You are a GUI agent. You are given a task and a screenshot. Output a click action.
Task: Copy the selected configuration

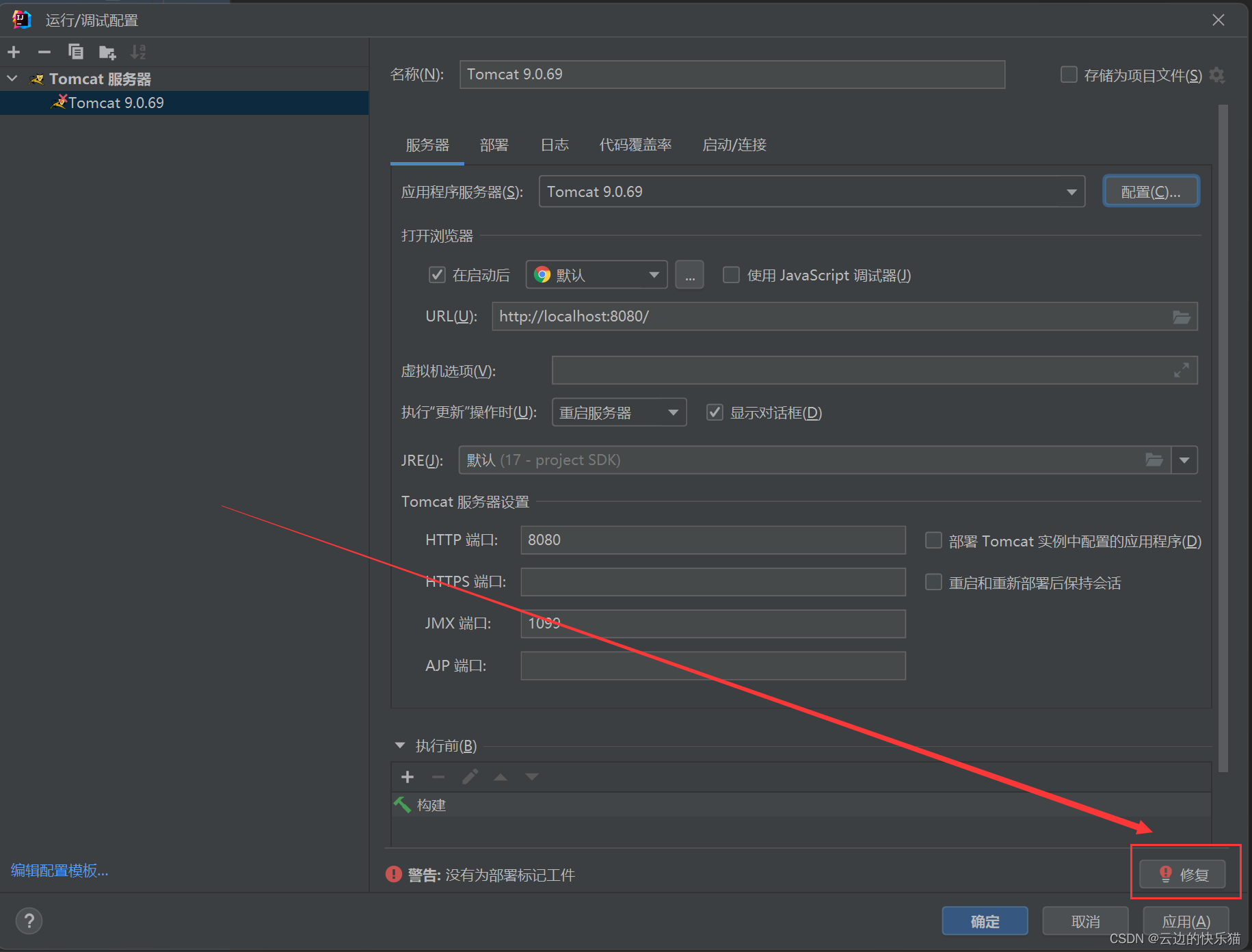[75, 52]
